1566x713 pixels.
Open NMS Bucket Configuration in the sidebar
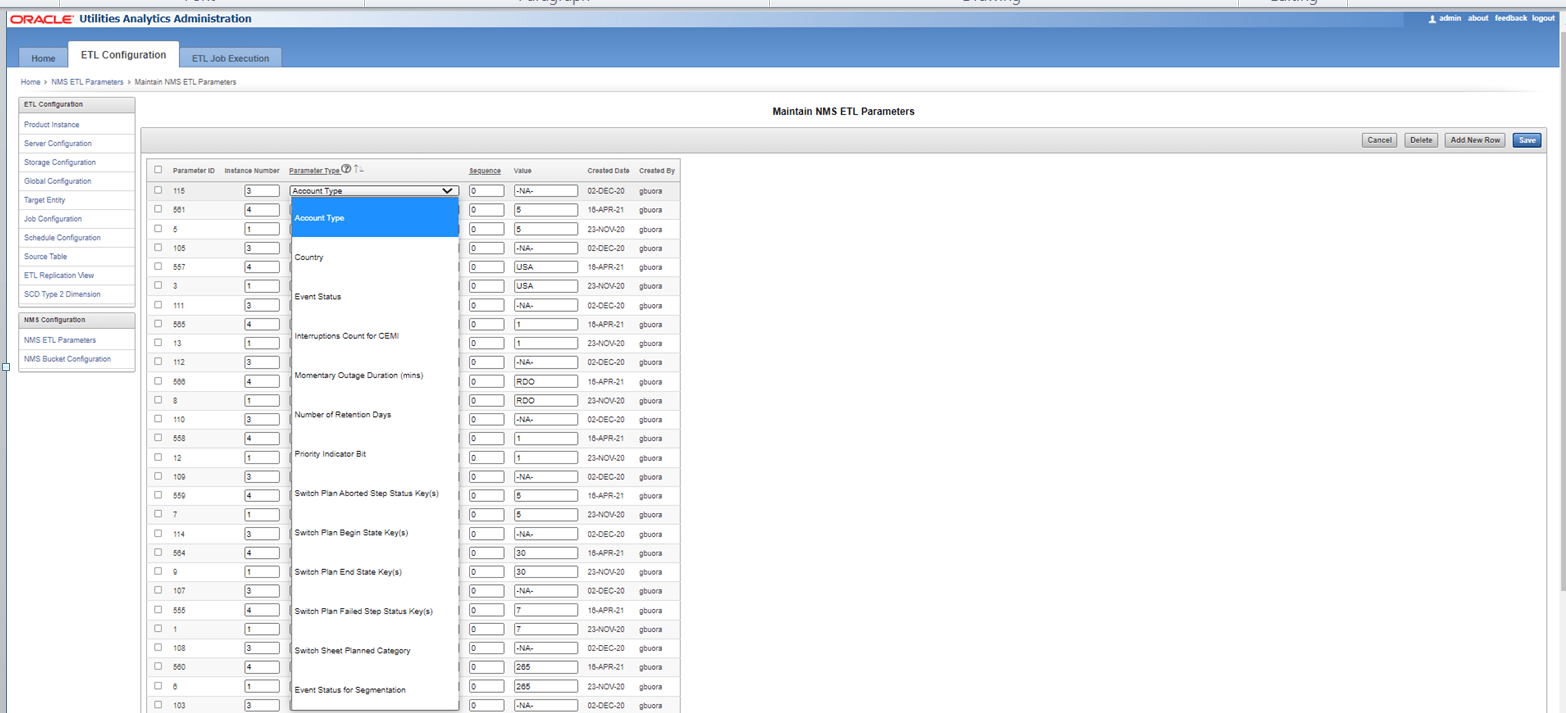point(65,358)
